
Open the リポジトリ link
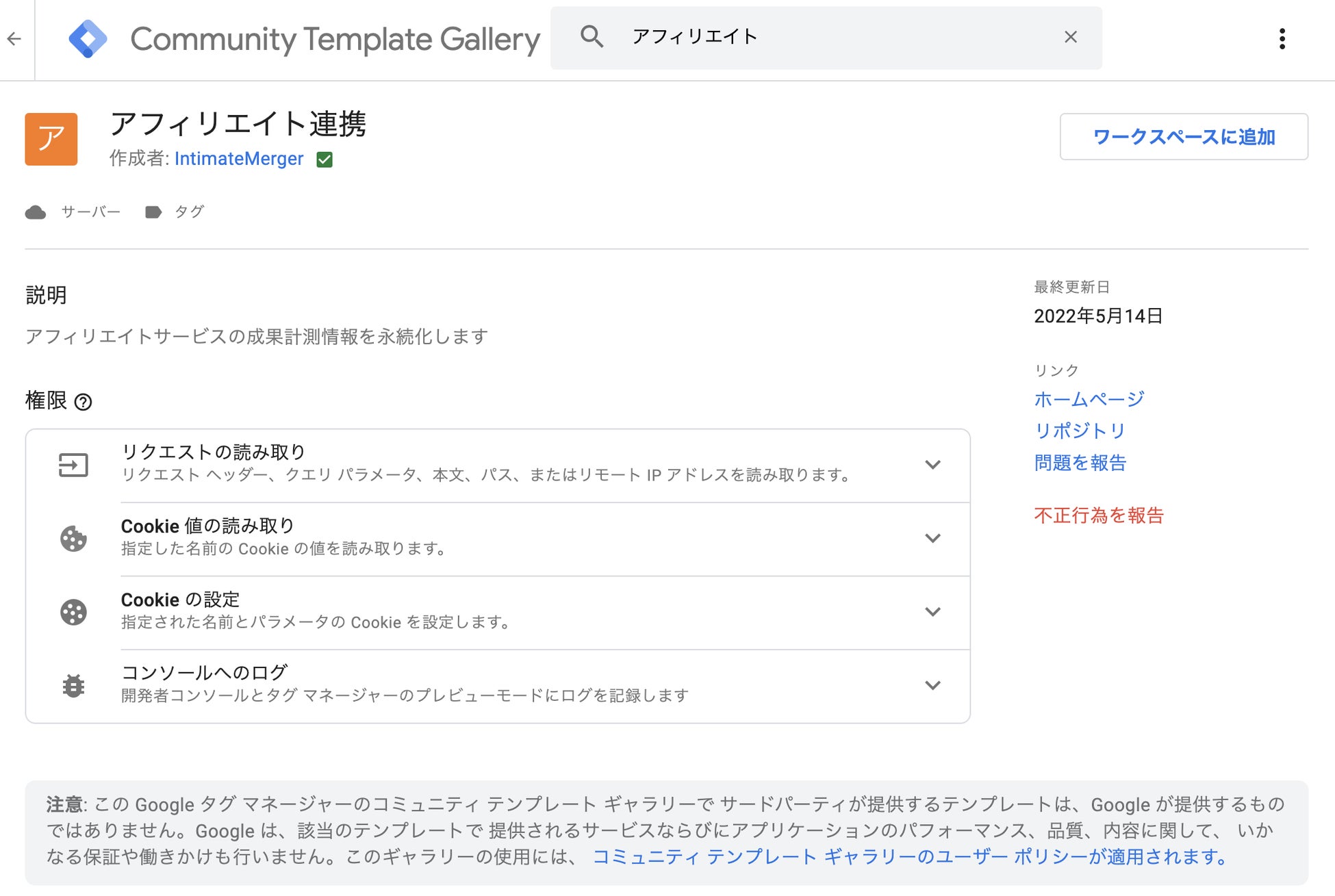point(1080,431)
